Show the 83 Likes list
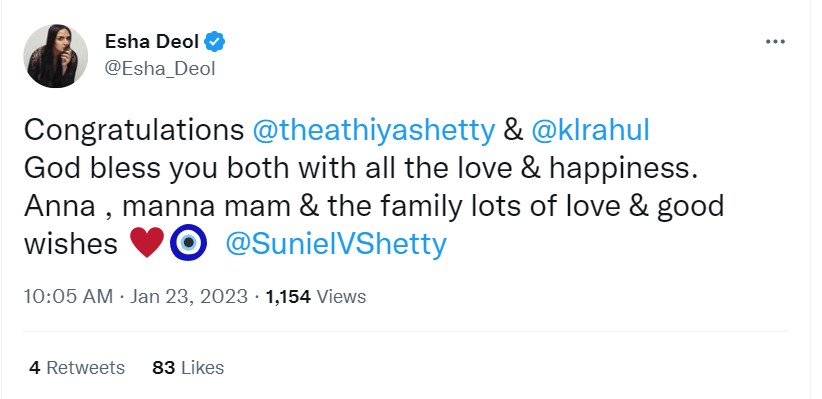 pos(188,368)
